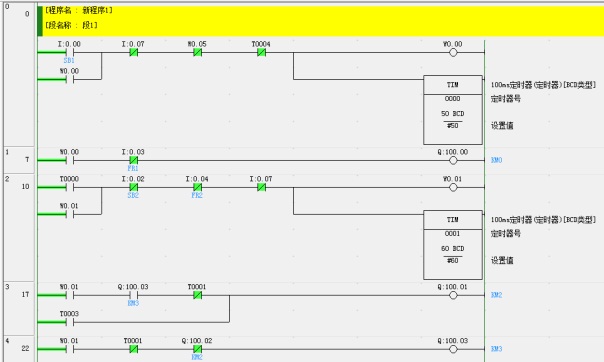This screenshot has height=362, width=604.
Task: Click the #50 set value of TIM 0000
Action: coord(453,126)
